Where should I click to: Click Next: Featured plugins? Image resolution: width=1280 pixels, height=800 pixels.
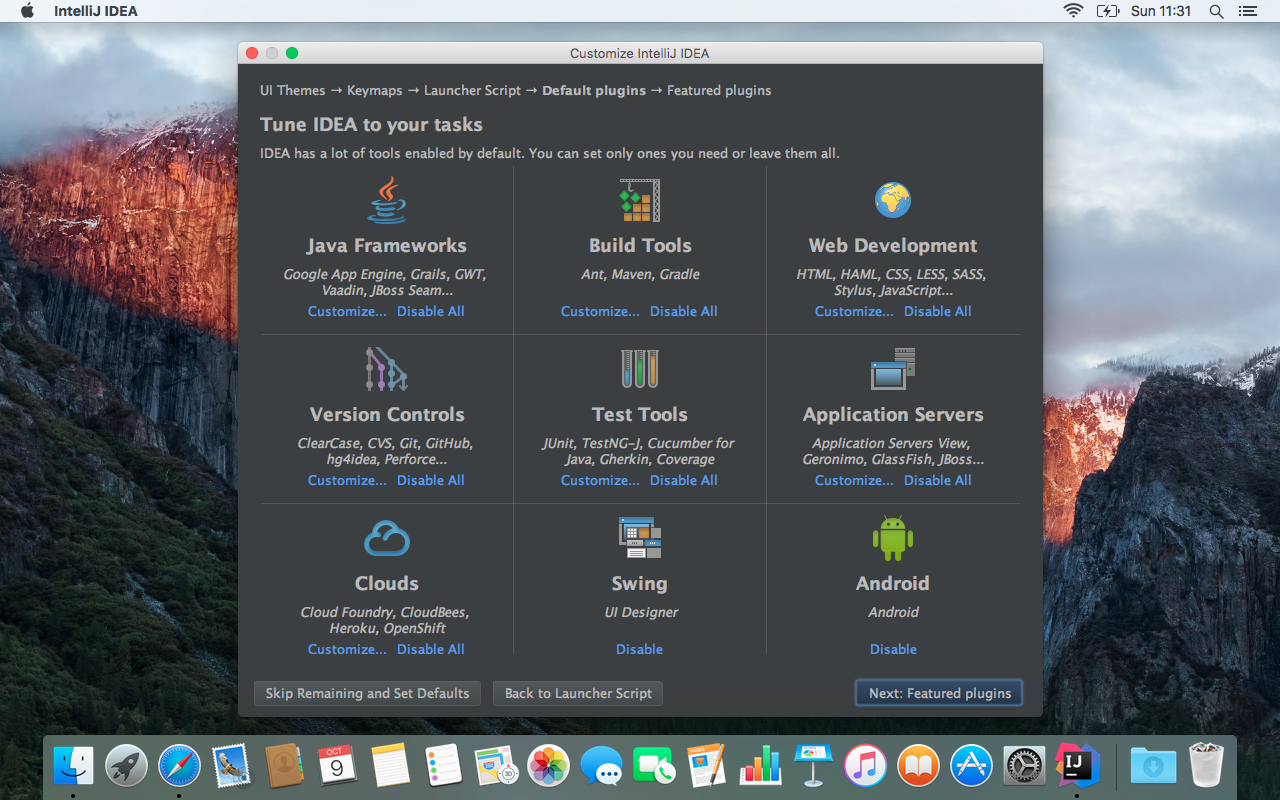click(938, 692)
